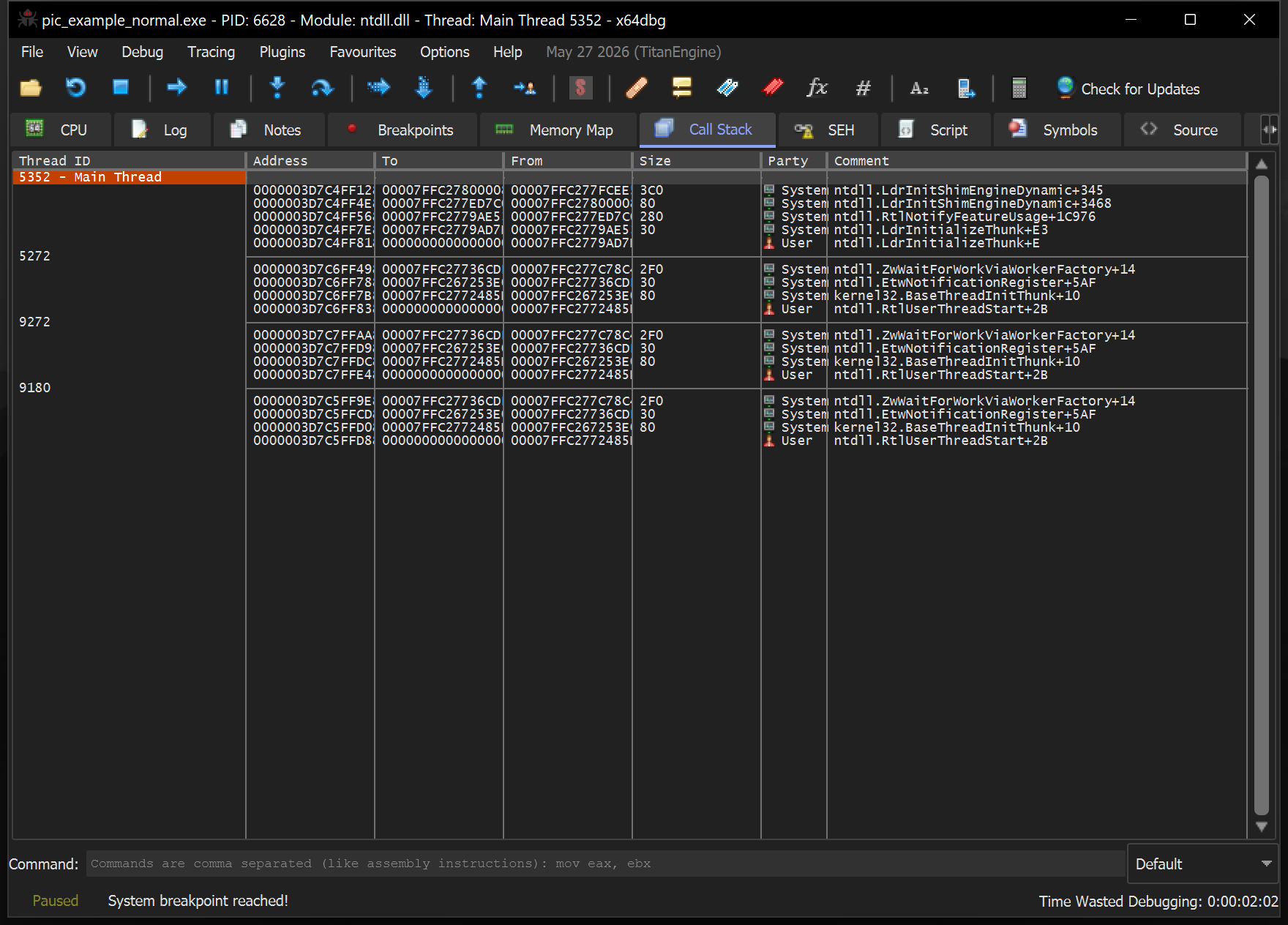Select ntdll.LdrInitializeThunk+E3 row

tap(940, 230)
